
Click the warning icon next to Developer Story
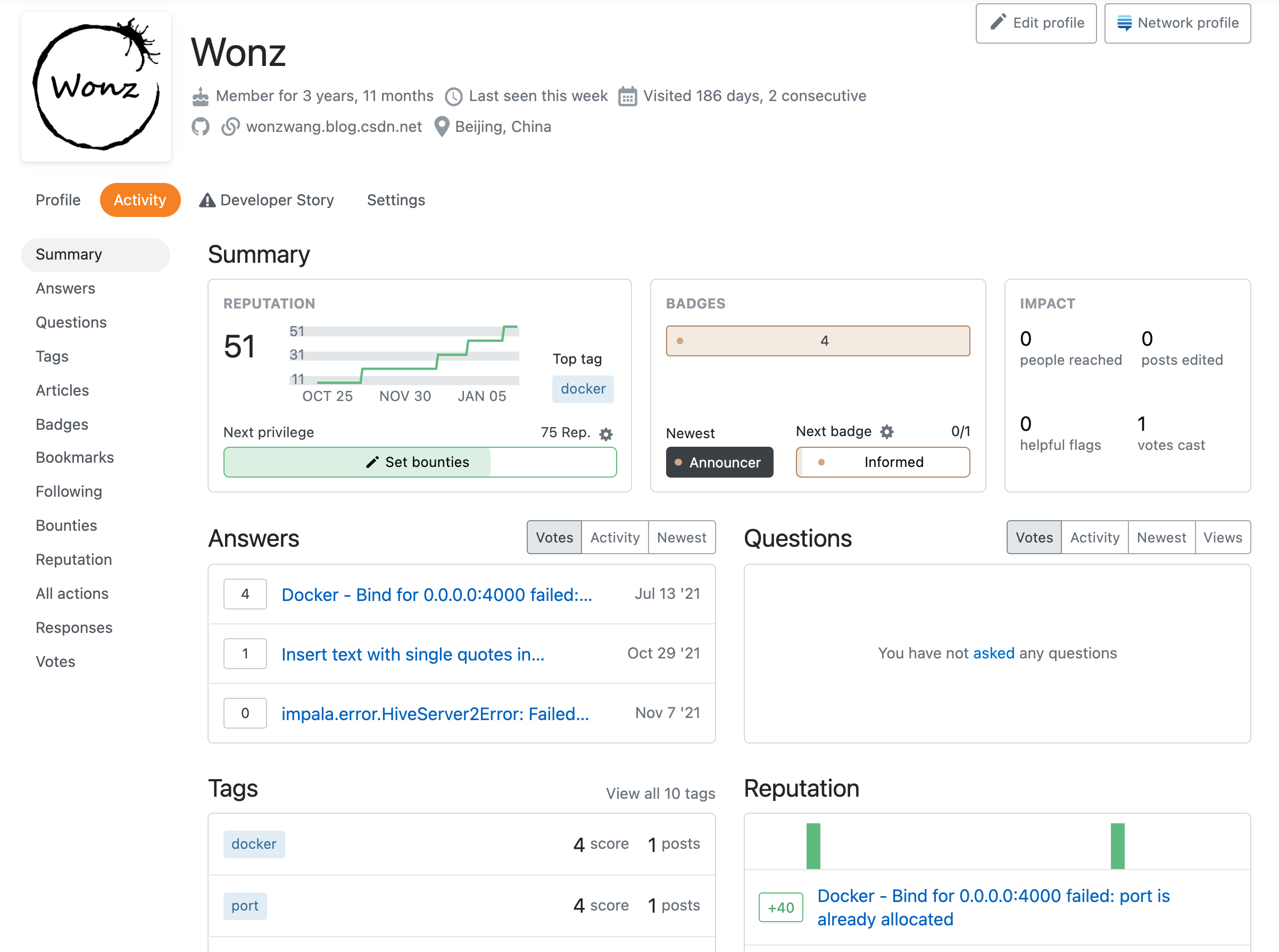[207, 200]
